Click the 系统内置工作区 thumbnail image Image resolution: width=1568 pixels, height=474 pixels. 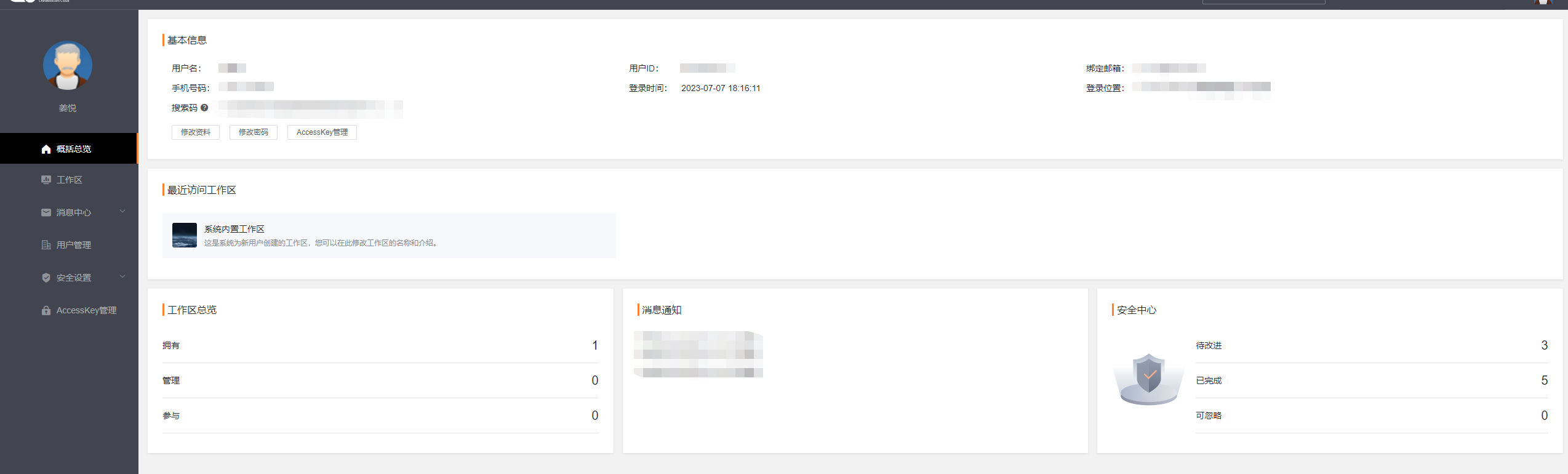(185, 235)
